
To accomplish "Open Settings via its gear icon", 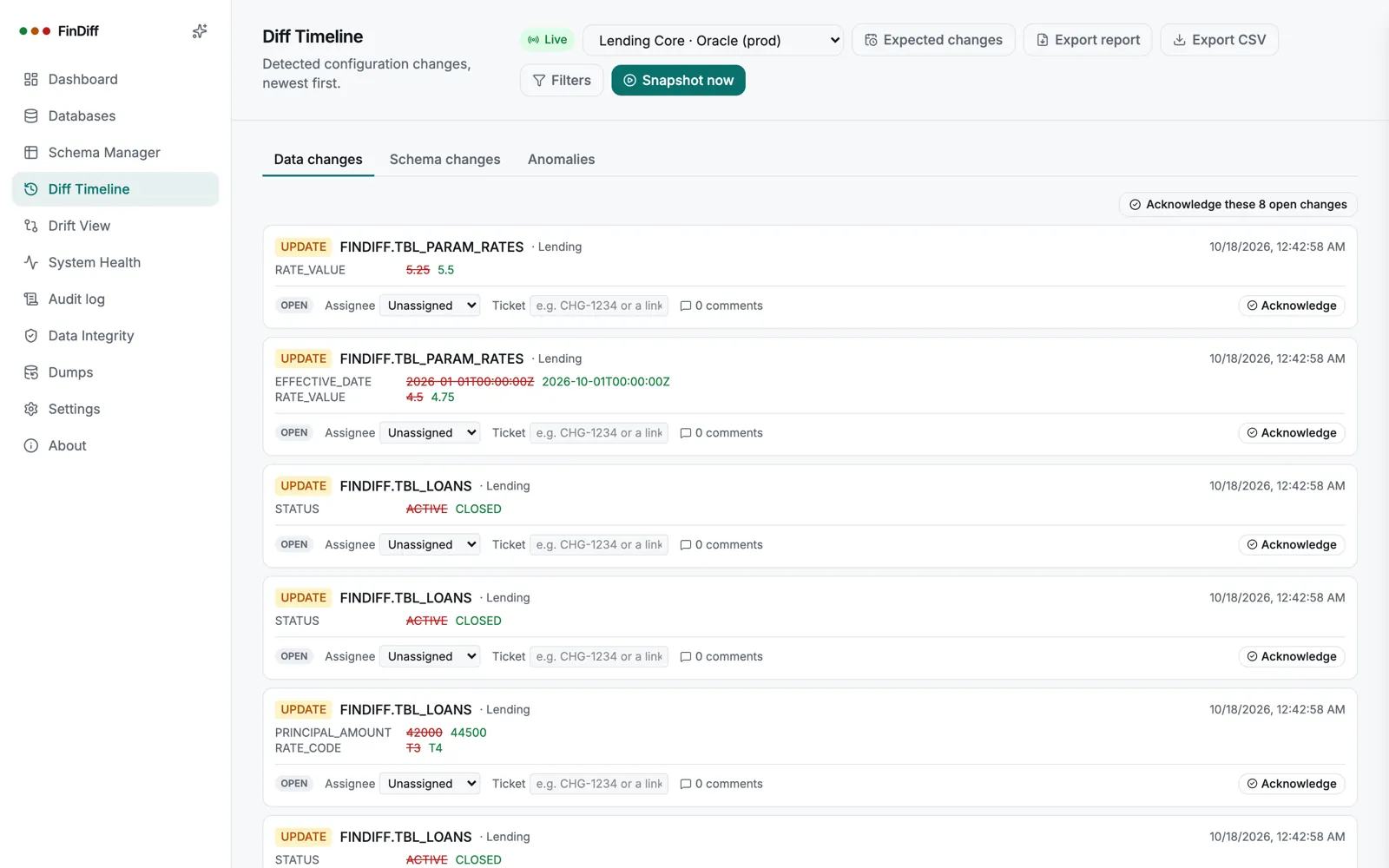I will 31,409.
